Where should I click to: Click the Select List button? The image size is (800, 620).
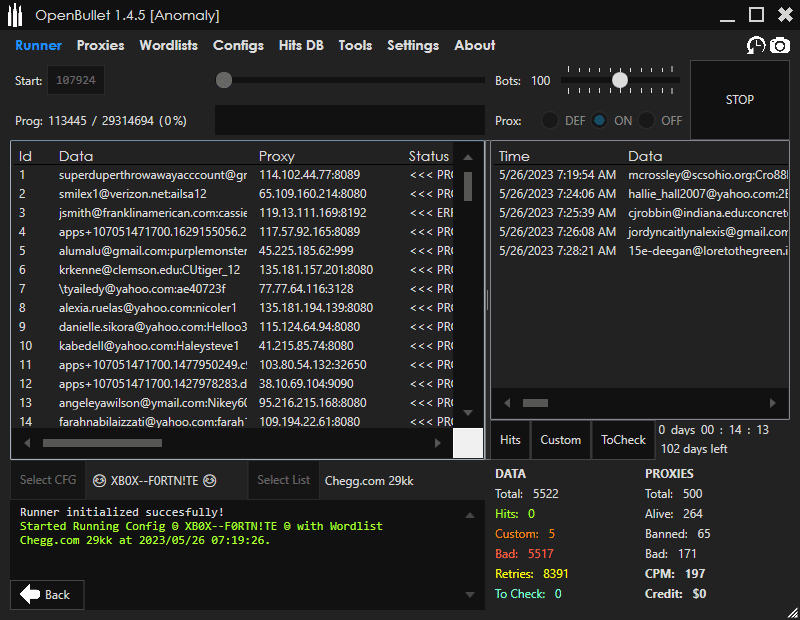pos(283,480)
